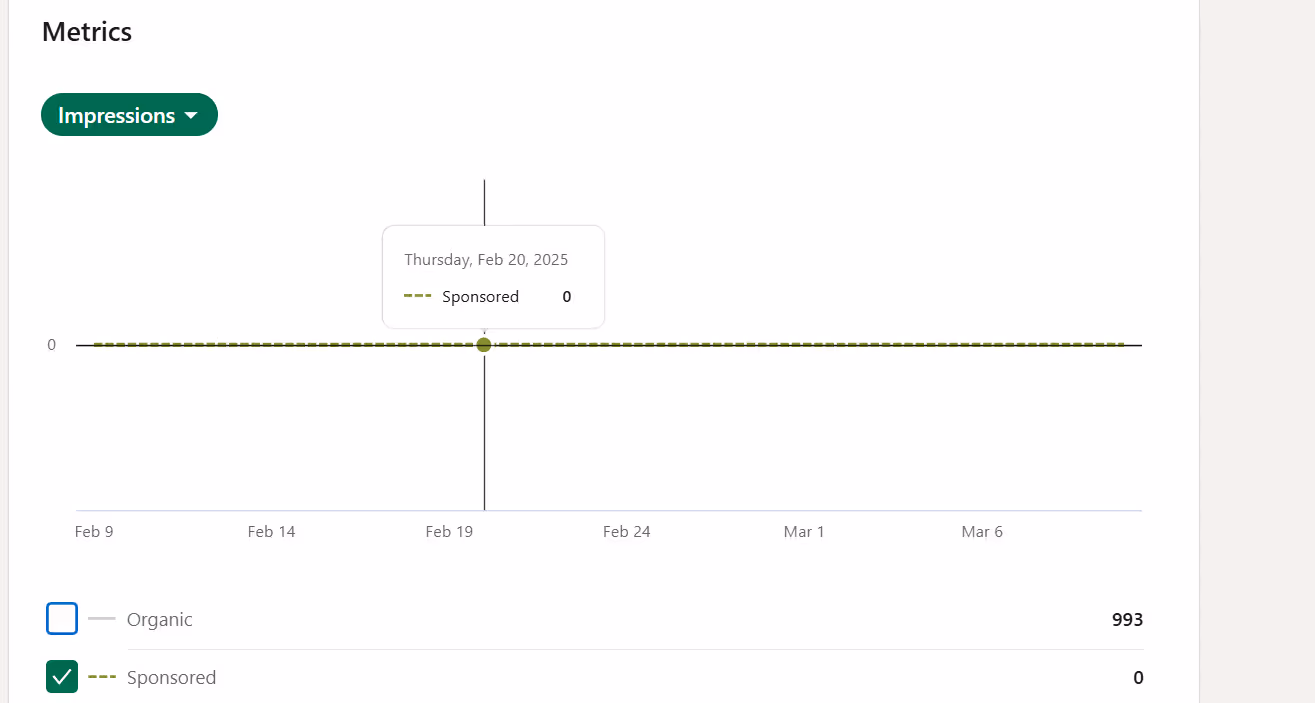This screenshot has height=703, width=1315.
Task: Expand the metric selector to change metrics
Action: [x=129, y=114]
